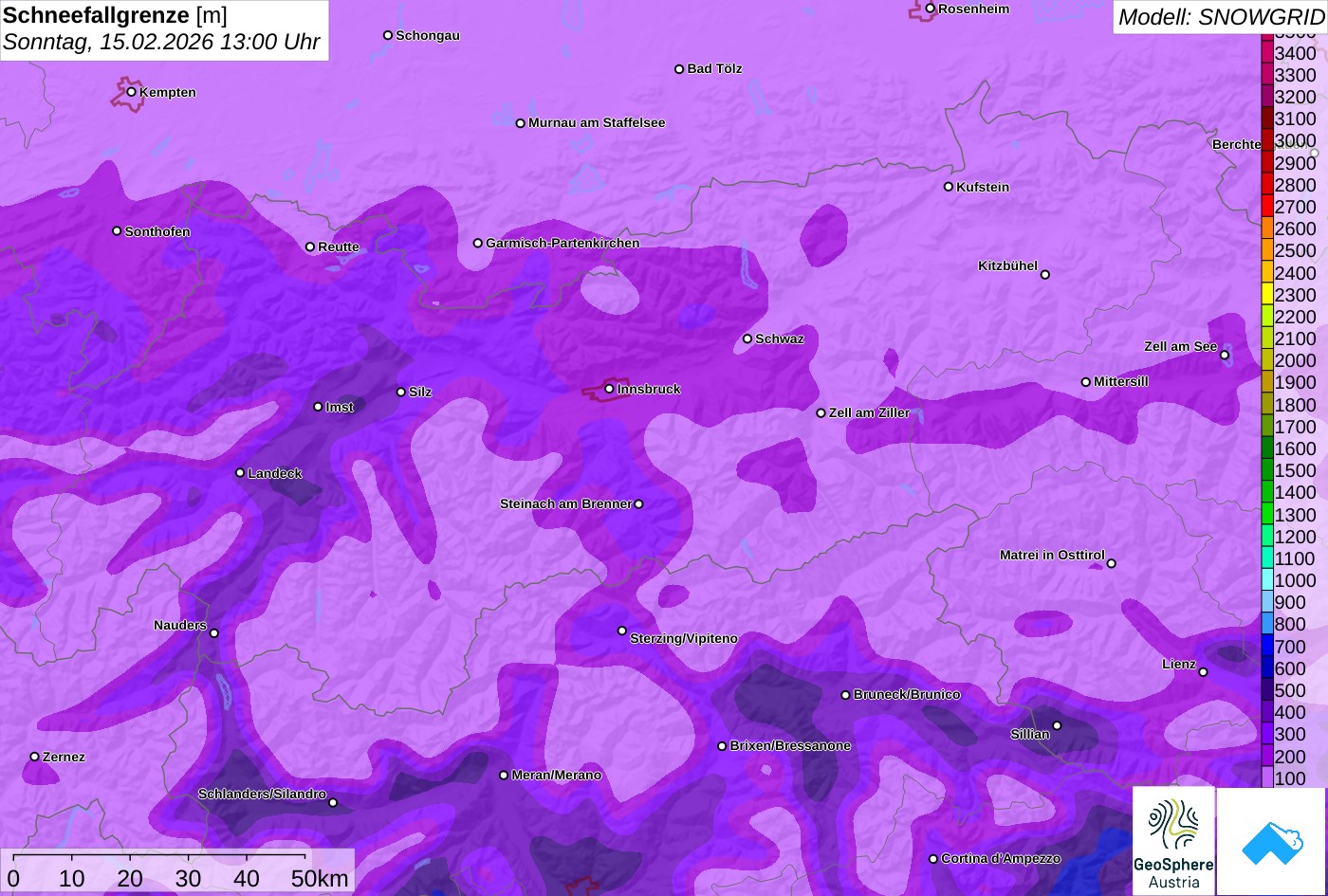
Task: Click the Reutte marker dot
Action: [x=310, y=247]
